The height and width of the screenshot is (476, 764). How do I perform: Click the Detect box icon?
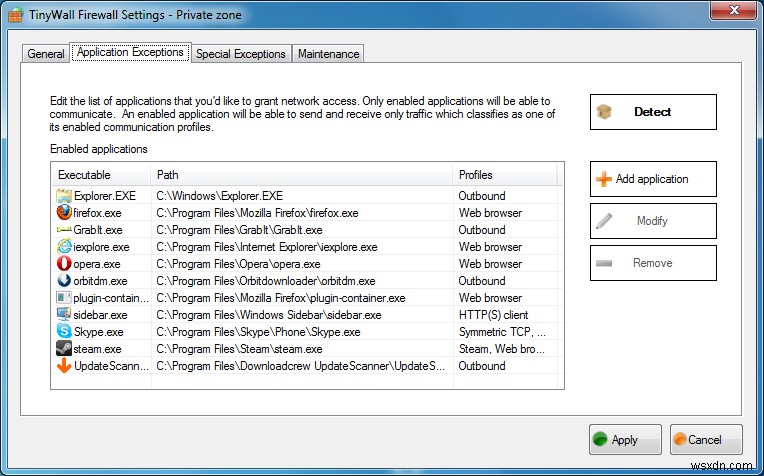click(604, 112)
